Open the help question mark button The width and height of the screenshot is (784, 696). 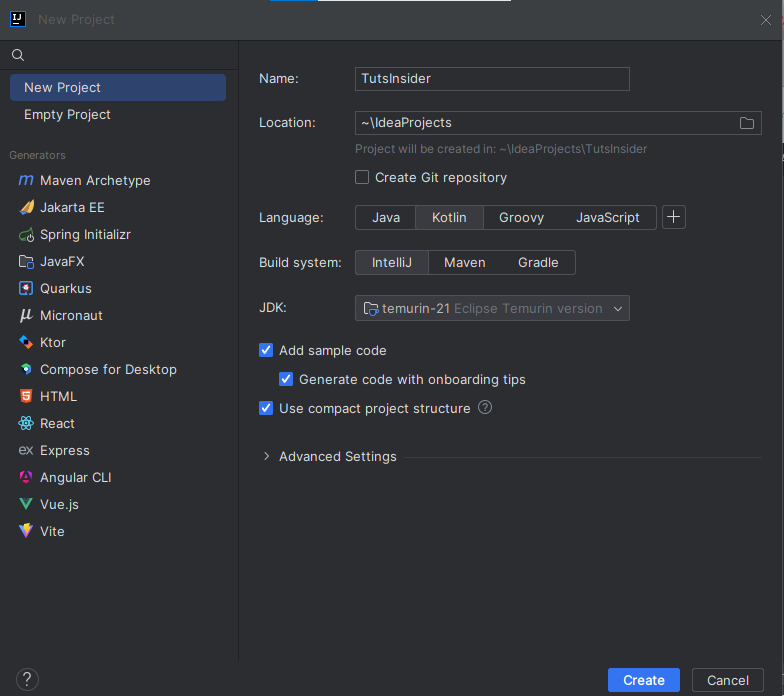click(x=27, y=680)
